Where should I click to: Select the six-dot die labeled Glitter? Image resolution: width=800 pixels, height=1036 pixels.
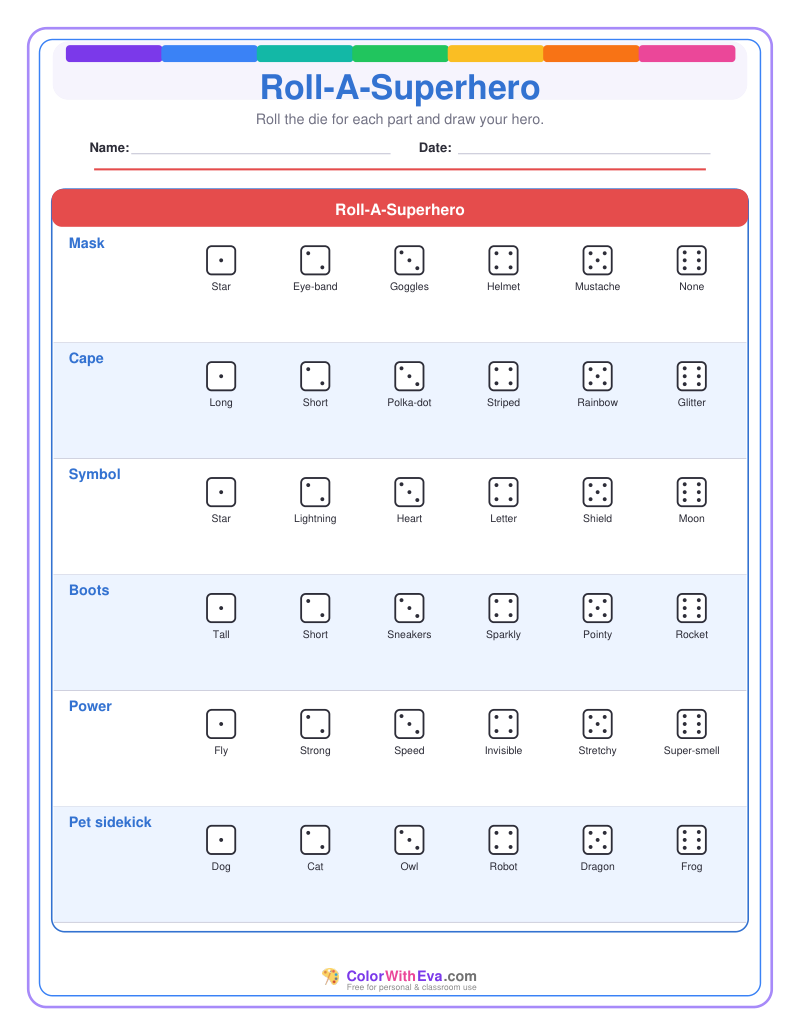point(691,376)
